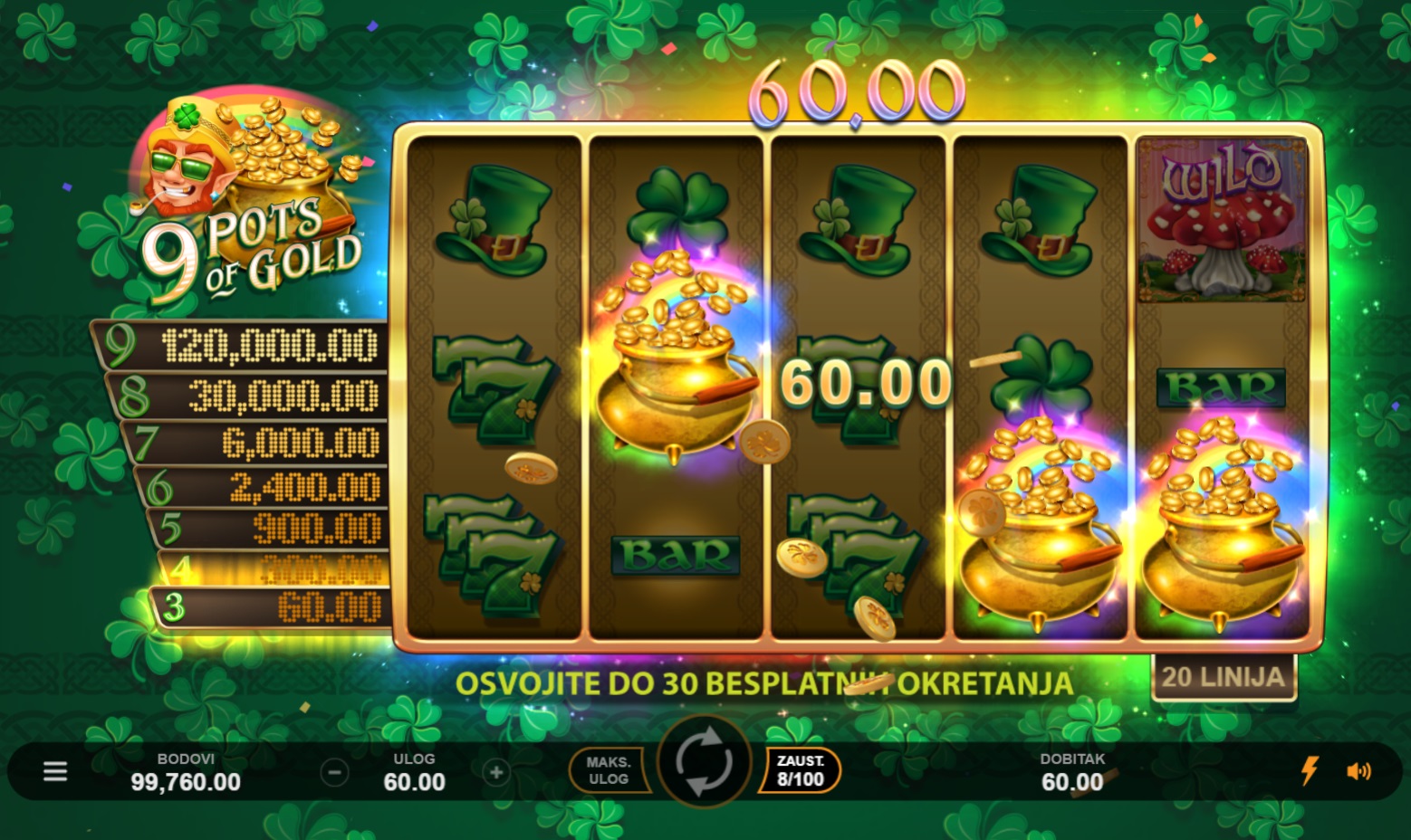The image size is (1411, 840).
Task: Select the 8 pots 30,000.00 prize row
Action: tap(248, 396)
